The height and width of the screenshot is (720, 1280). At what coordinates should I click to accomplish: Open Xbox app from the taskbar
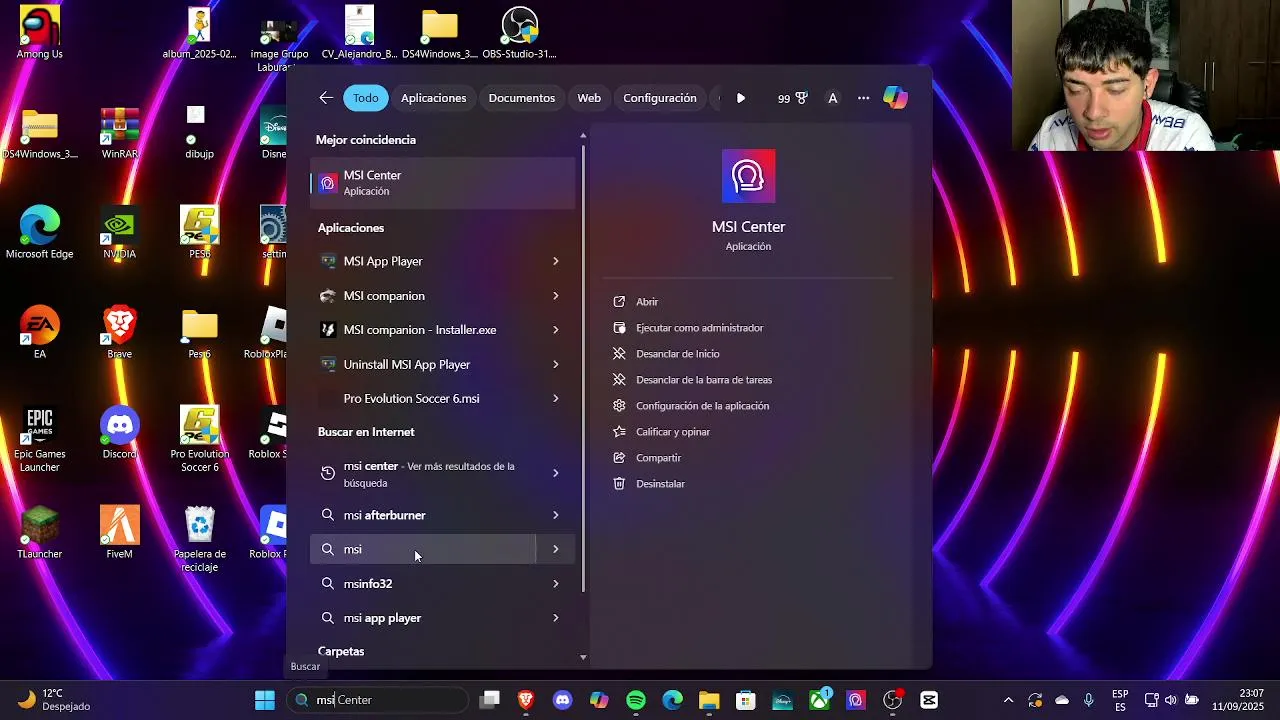click(820, 699)
